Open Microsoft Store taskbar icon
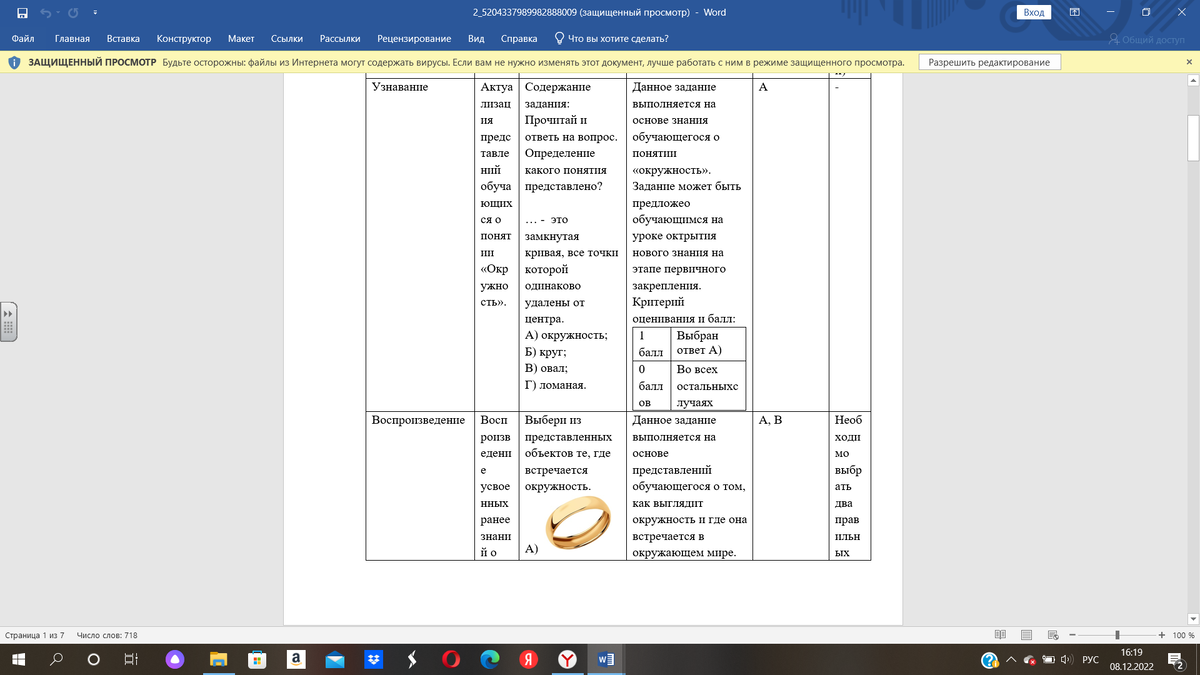The height and width of the screenshot is (675, 1200). 257,660
